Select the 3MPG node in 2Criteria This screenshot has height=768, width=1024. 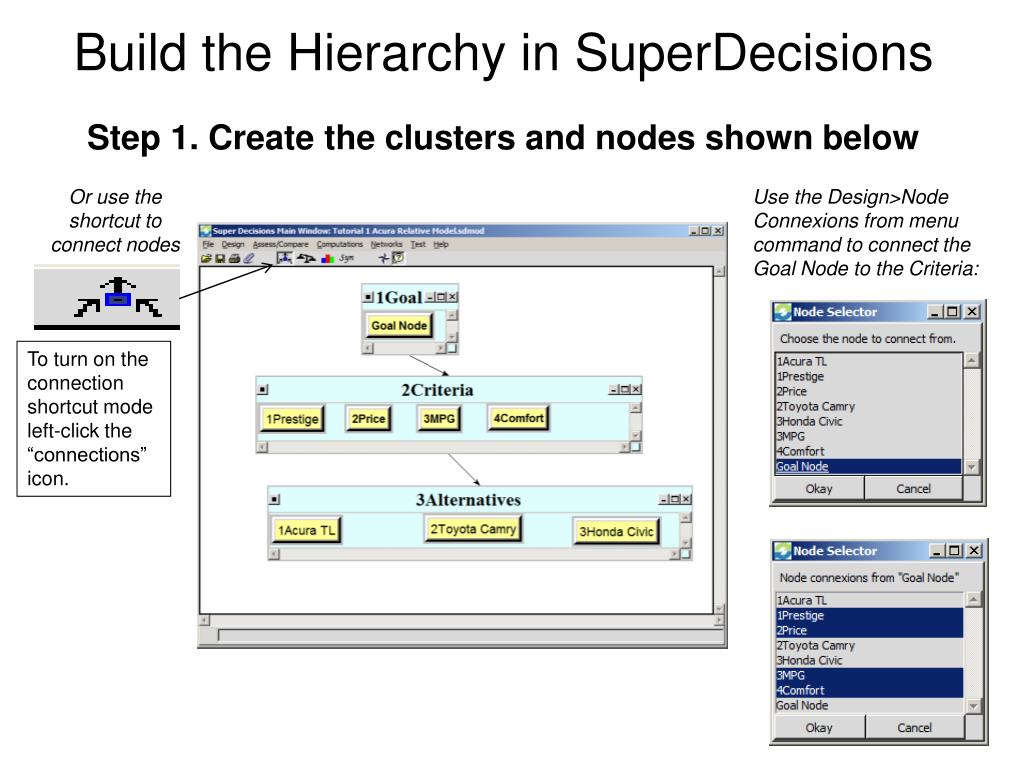439,419
